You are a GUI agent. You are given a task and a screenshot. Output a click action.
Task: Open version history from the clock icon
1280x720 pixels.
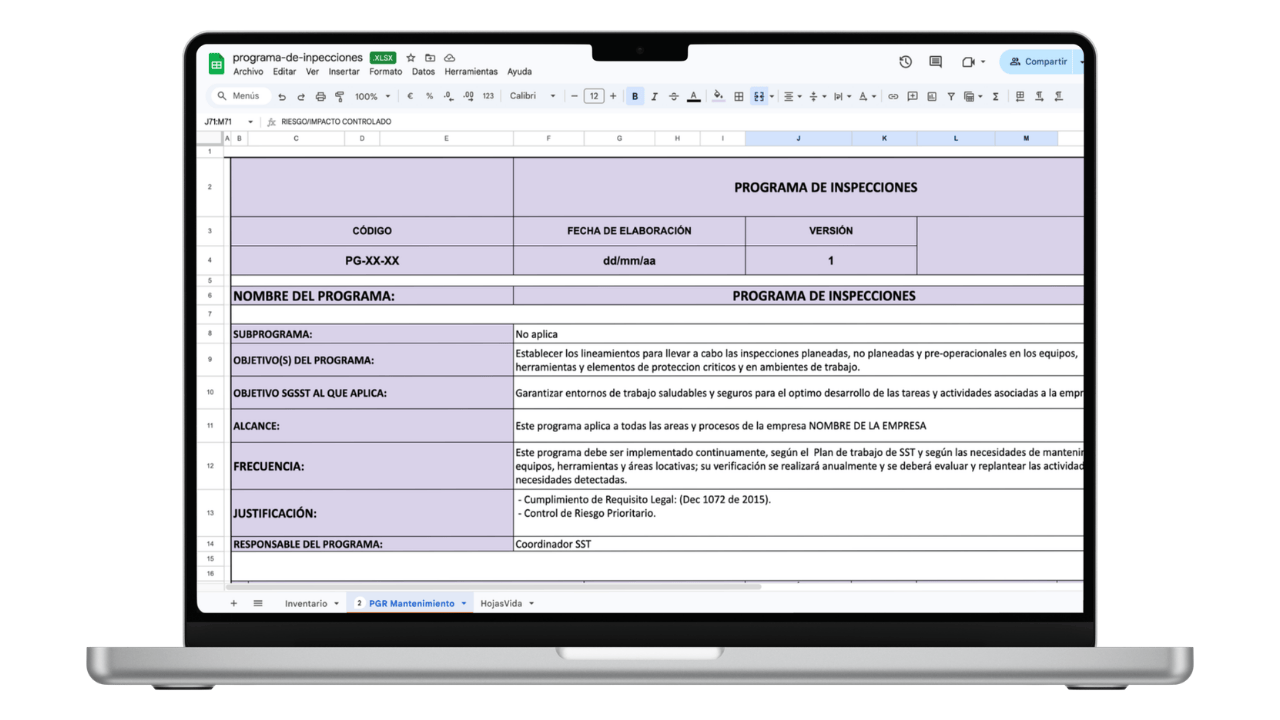pyautogui.click(x=905, y=61)
